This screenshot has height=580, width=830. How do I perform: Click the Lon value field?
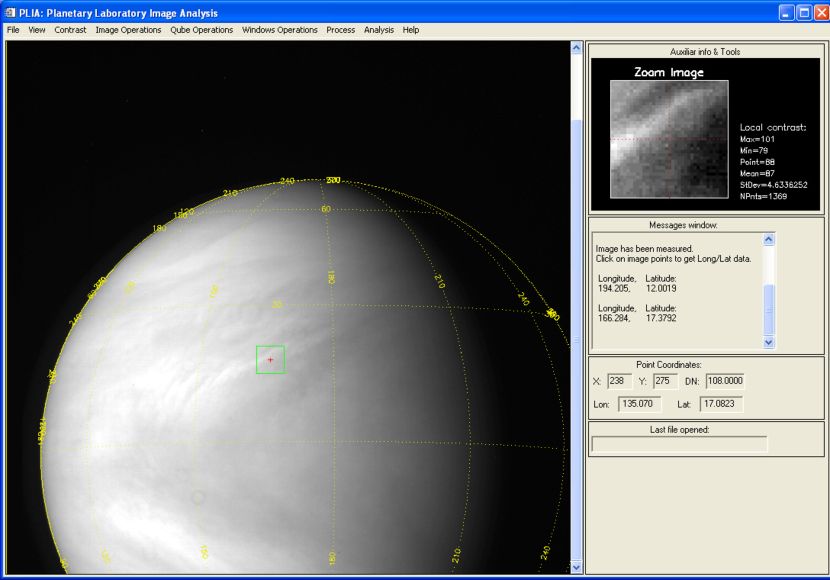[639, 404]
